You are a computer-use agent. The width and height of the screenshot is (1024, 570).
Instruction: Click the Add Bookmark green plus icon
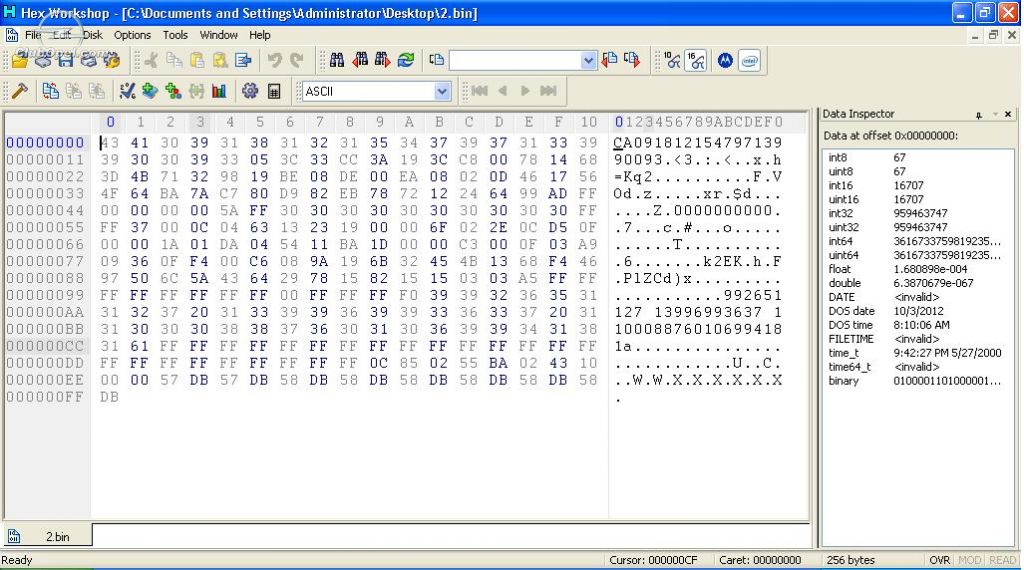click(x=150, y=91)
